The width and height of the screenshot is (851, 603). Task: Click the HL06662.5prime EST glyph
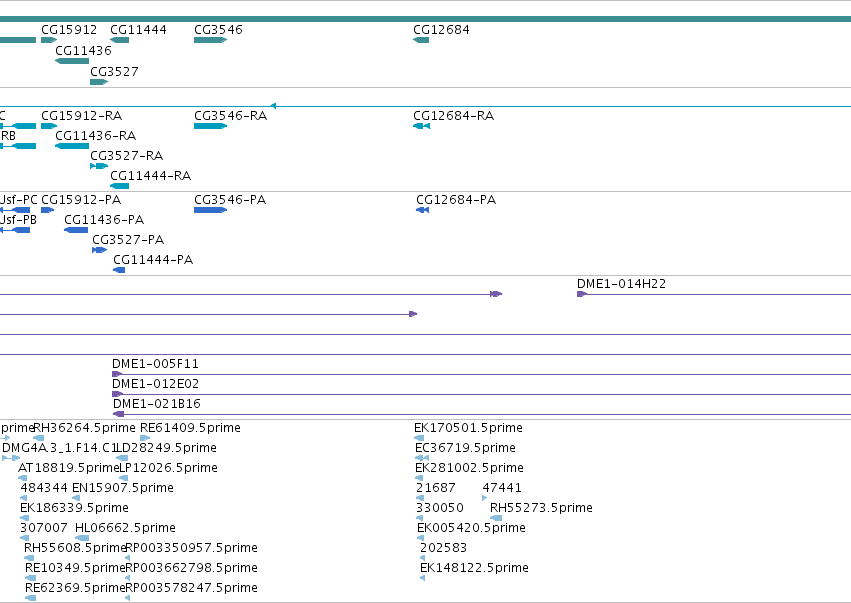(82, 538)
